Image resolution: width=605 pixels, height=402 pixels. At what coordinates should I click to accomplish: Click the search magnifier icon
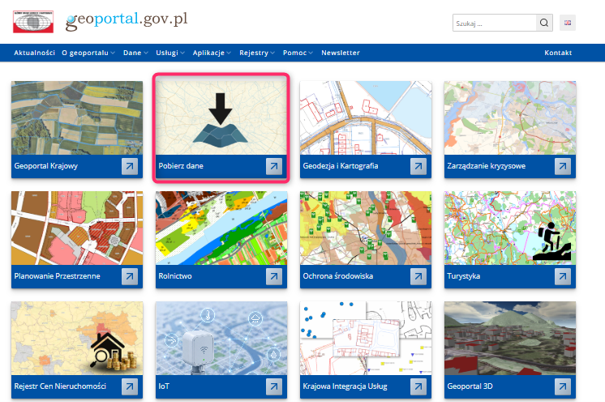click(544, 23)
